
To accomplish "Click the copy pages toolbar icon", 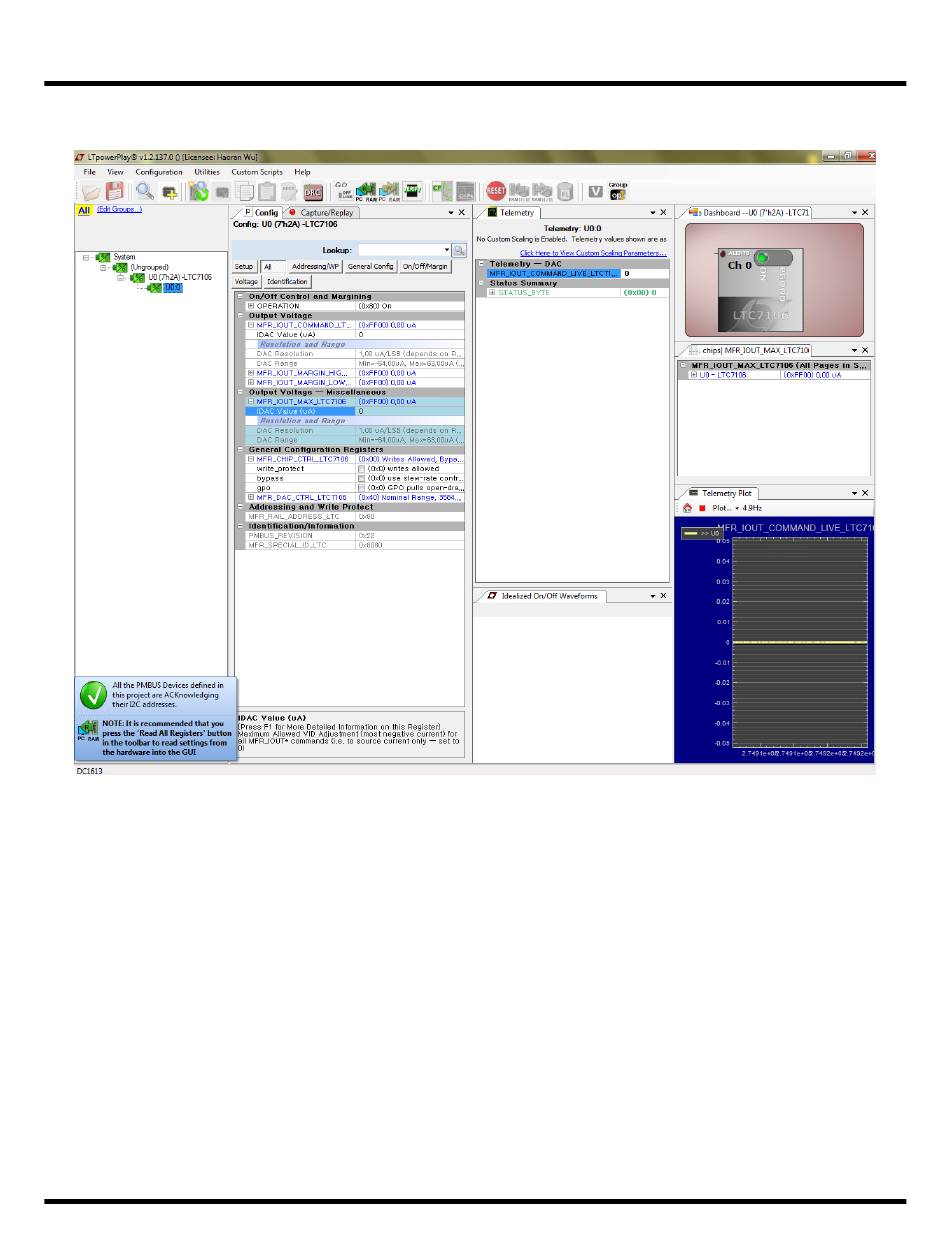I will 245,191.
